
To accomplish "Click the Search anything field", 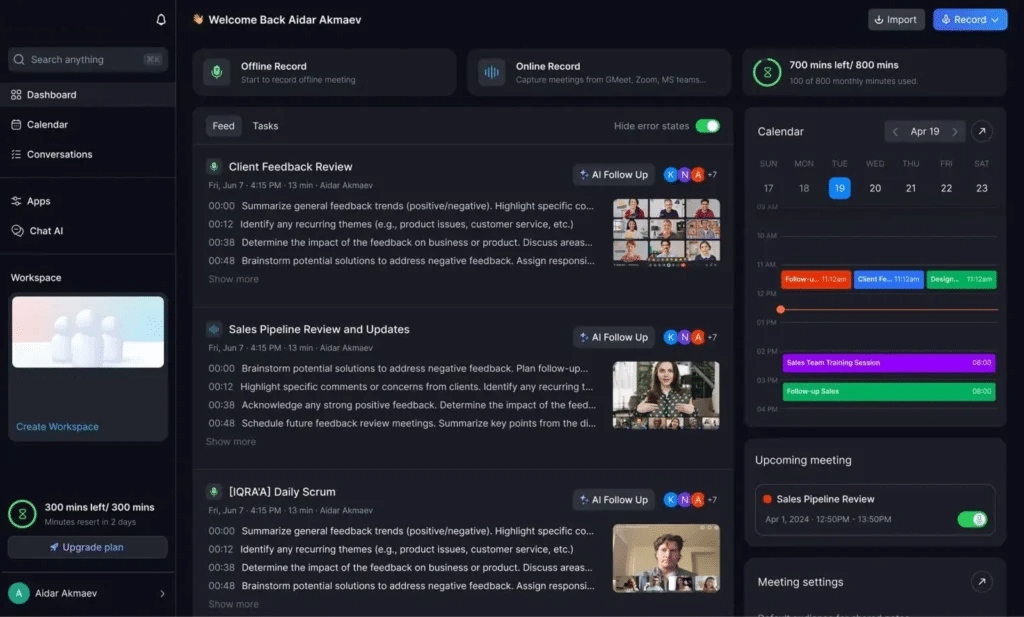I will tap(87, 60).
